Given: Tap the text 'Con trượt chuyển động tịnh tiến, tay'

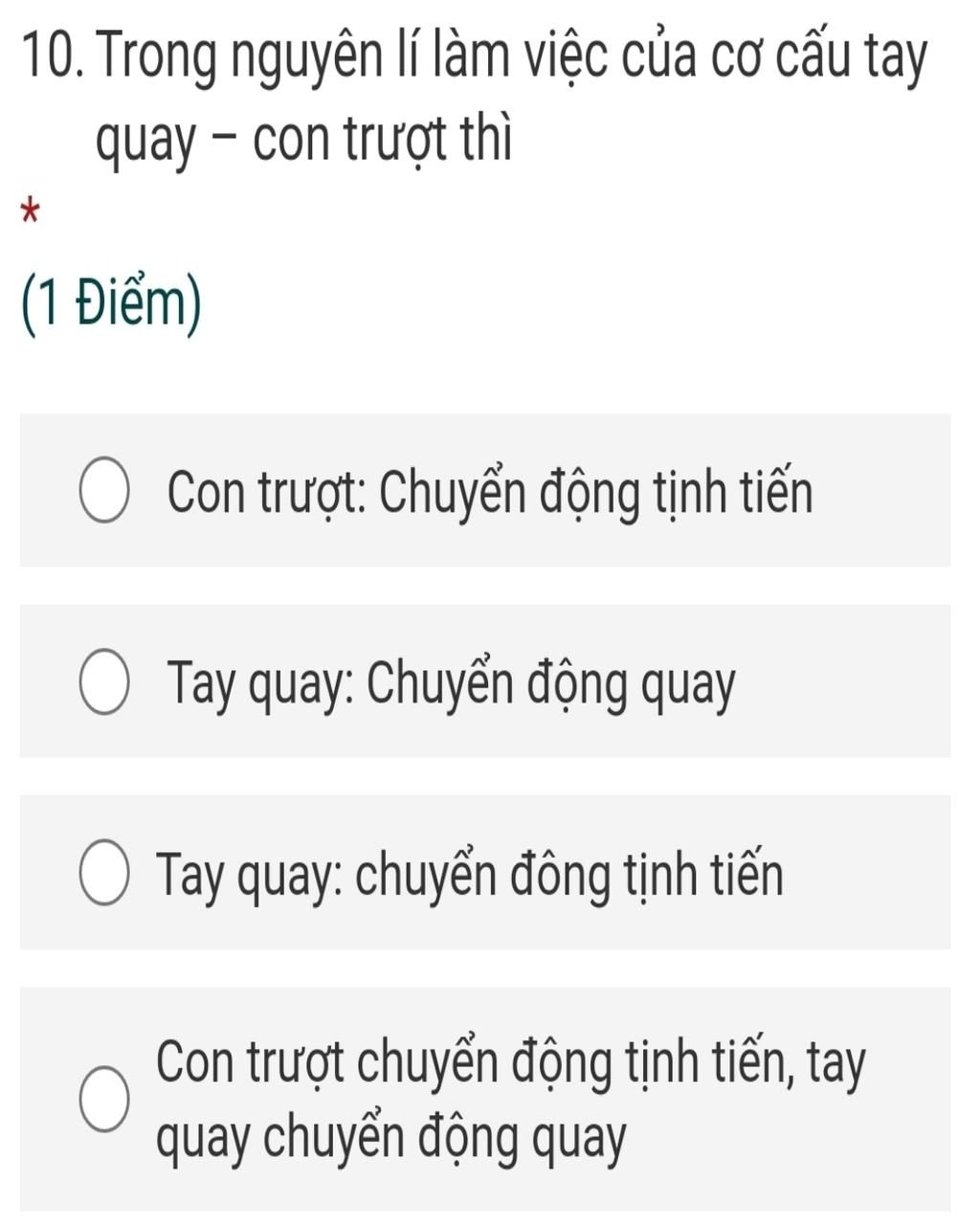Looking at the screenshot, I should point(511,1063).
